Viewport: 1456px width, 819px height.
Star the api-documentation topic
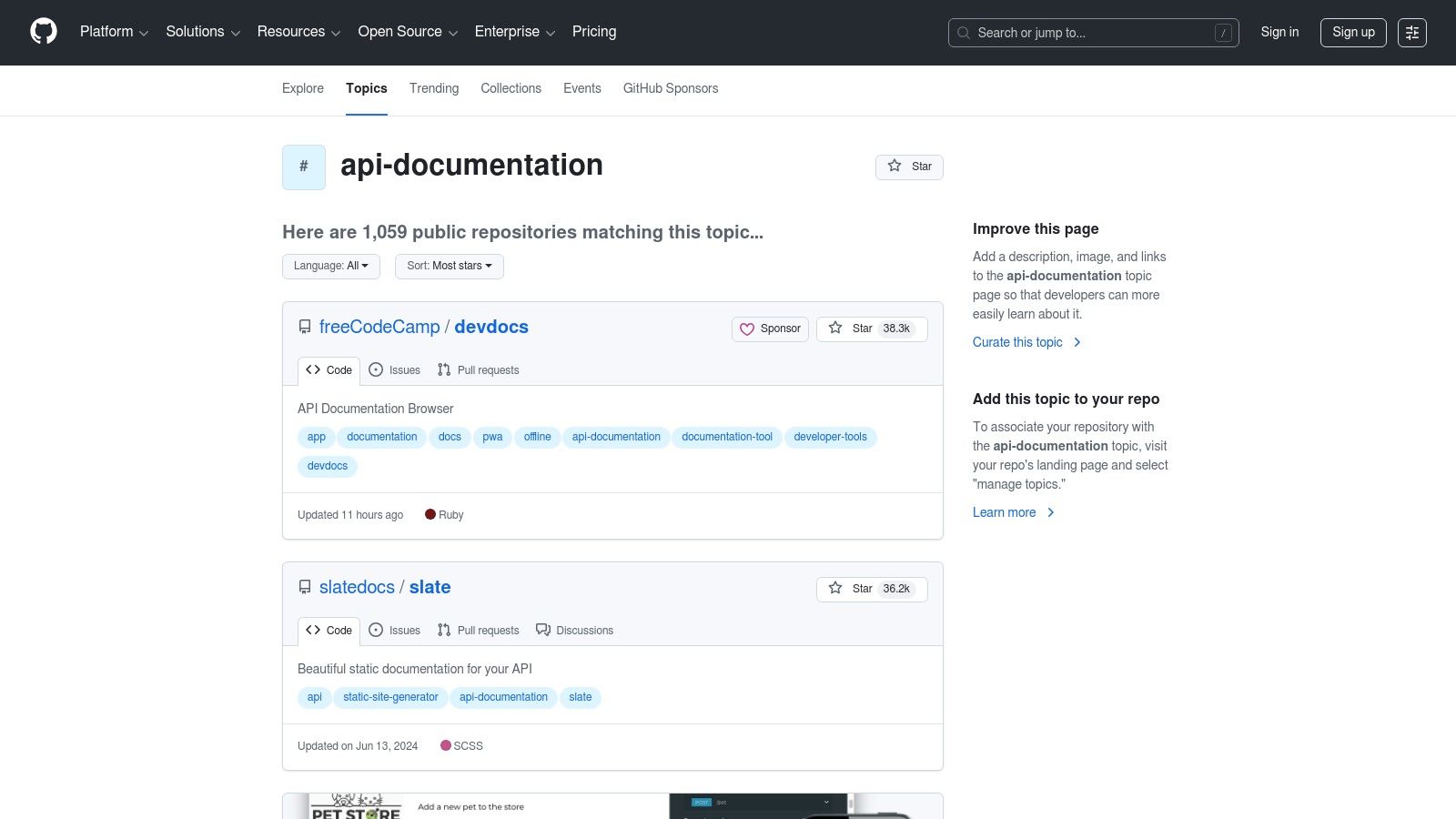click(x=909, y=167)
